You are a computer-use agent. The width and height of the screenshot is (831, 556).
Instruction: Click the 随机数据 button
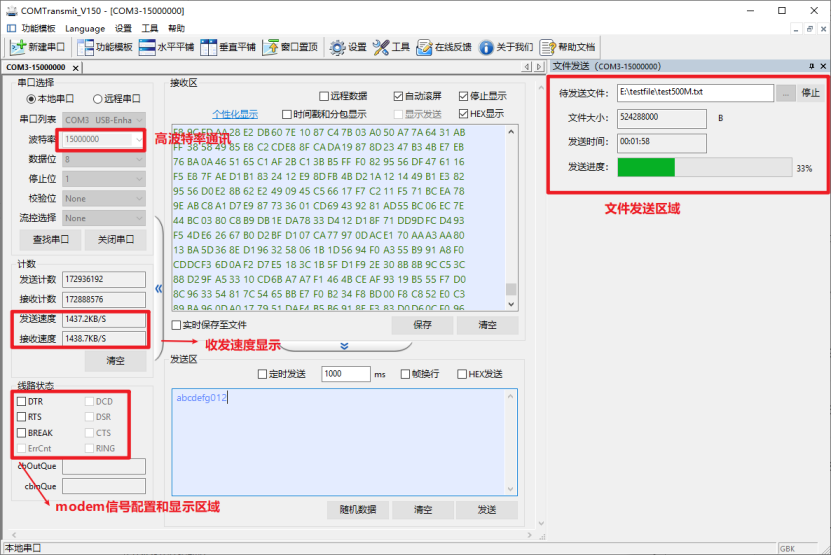(x=358, y=509)
